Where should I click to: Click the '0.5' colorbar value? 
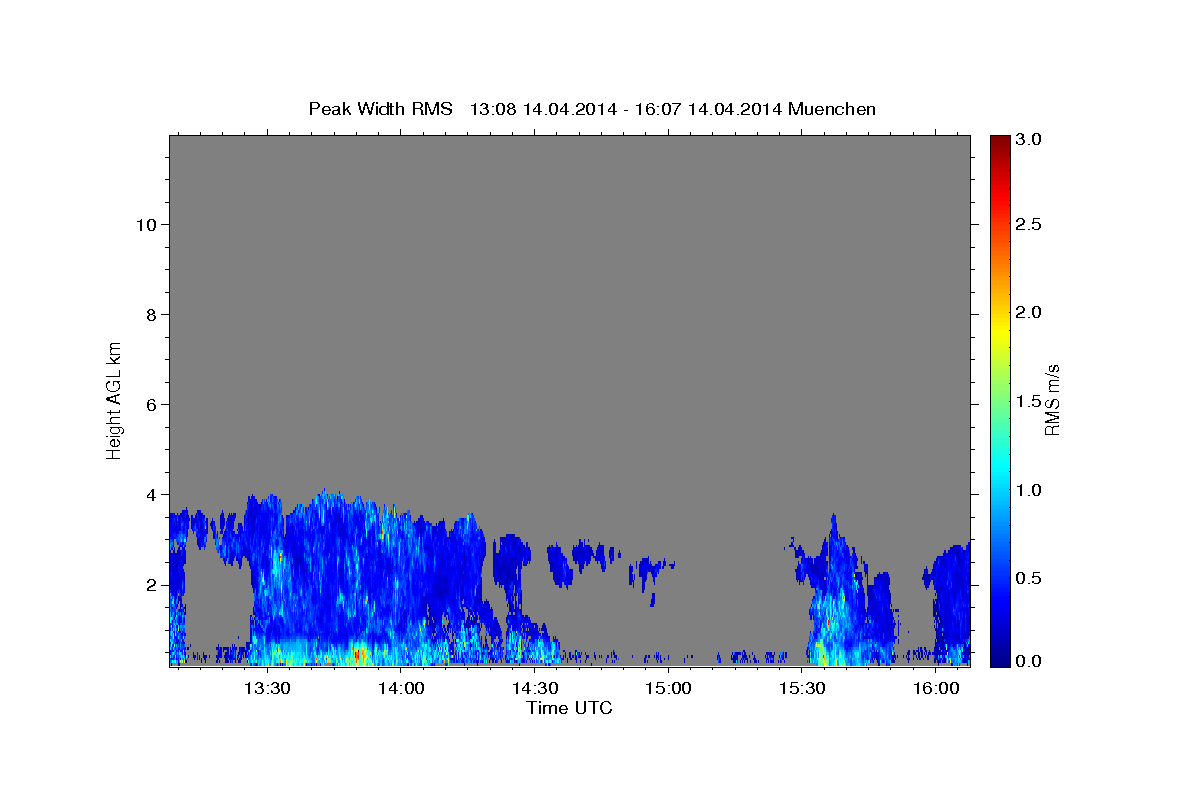coord(1027,578)
